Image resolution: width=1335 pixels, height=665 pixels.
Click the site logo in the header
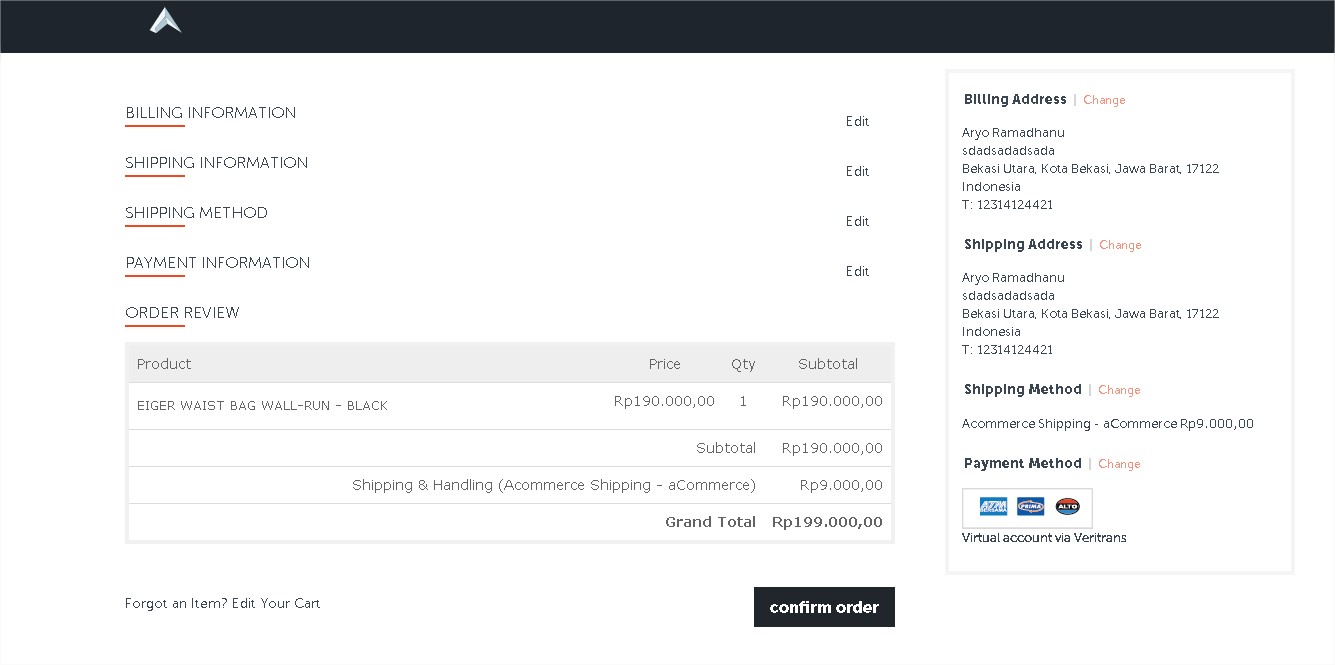(165, 21)
